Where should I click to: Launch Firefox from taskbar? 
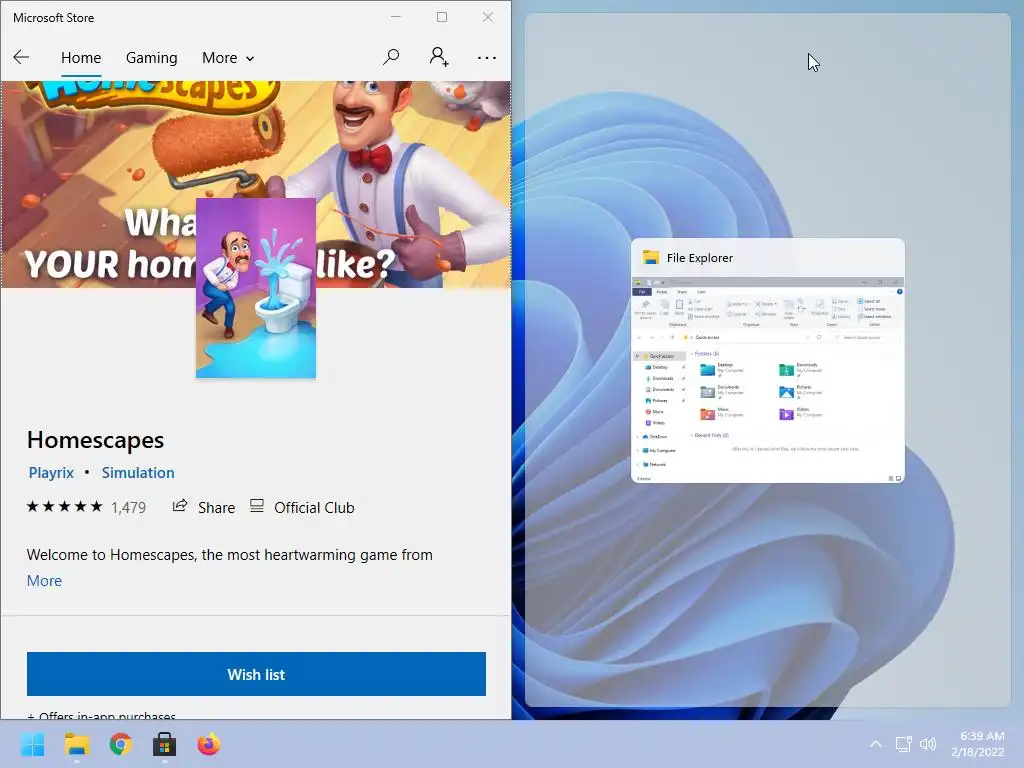(x=209, y=744)
